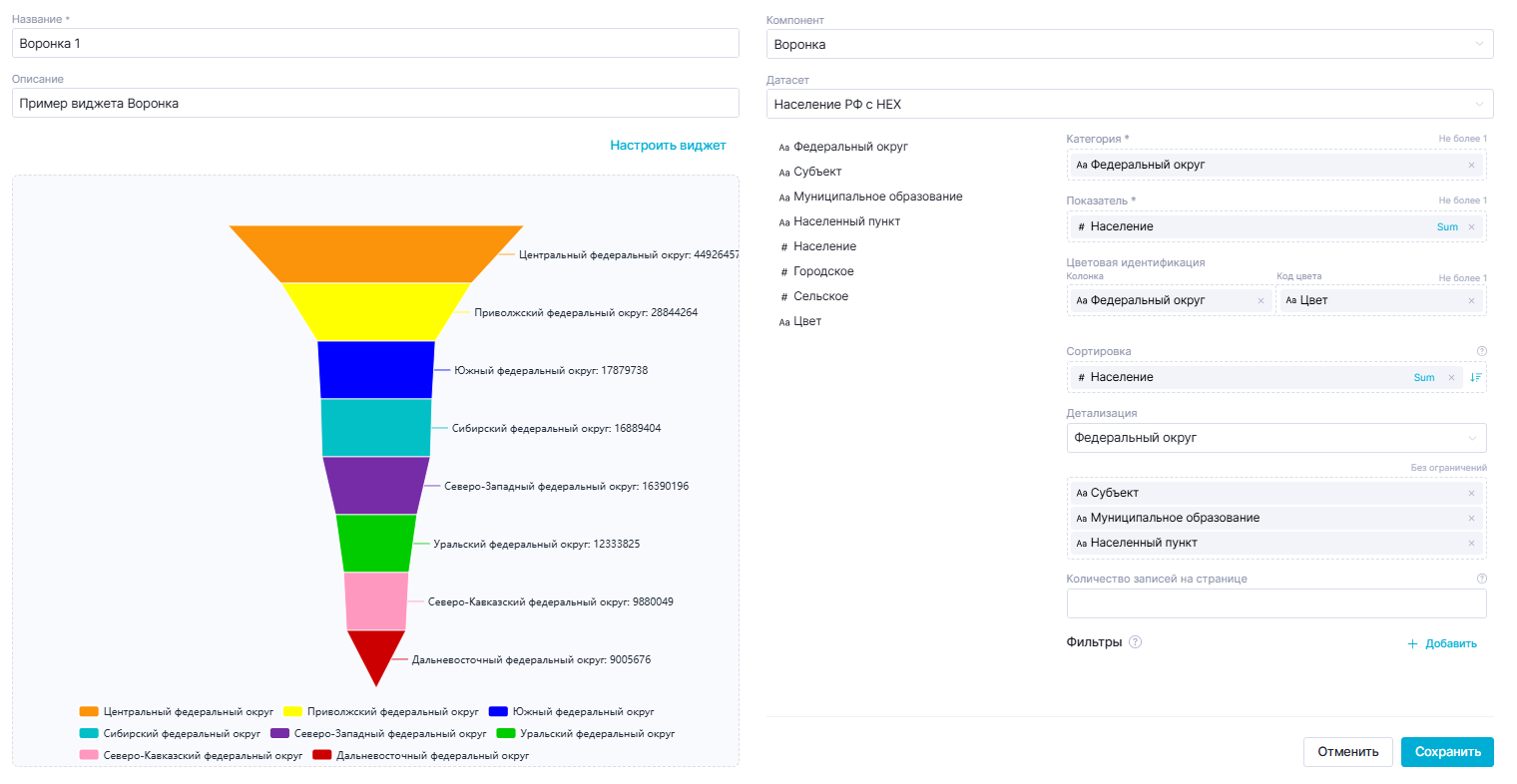Expand the Детализация dropdown

[x=1275, y=438]
